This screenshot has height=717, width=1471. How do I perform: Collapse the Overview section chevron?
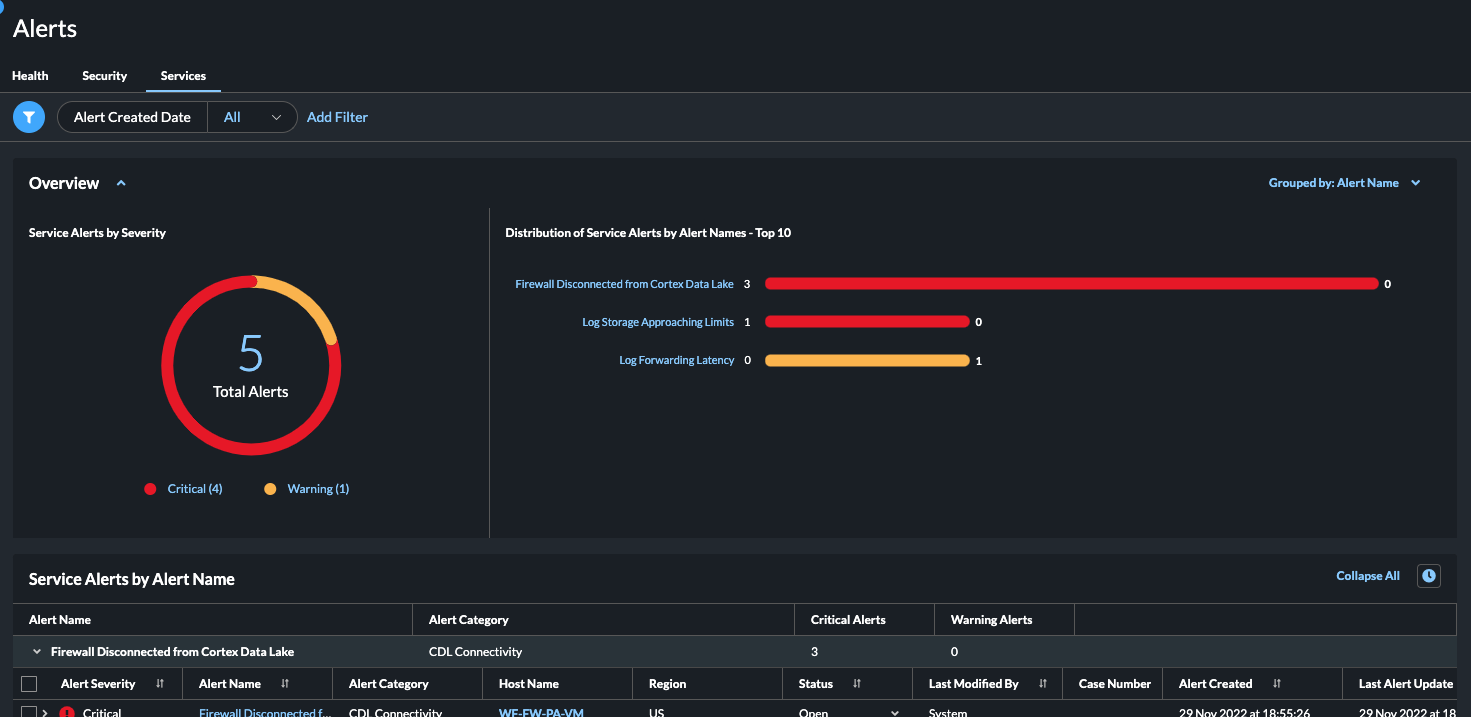point(121,183)
